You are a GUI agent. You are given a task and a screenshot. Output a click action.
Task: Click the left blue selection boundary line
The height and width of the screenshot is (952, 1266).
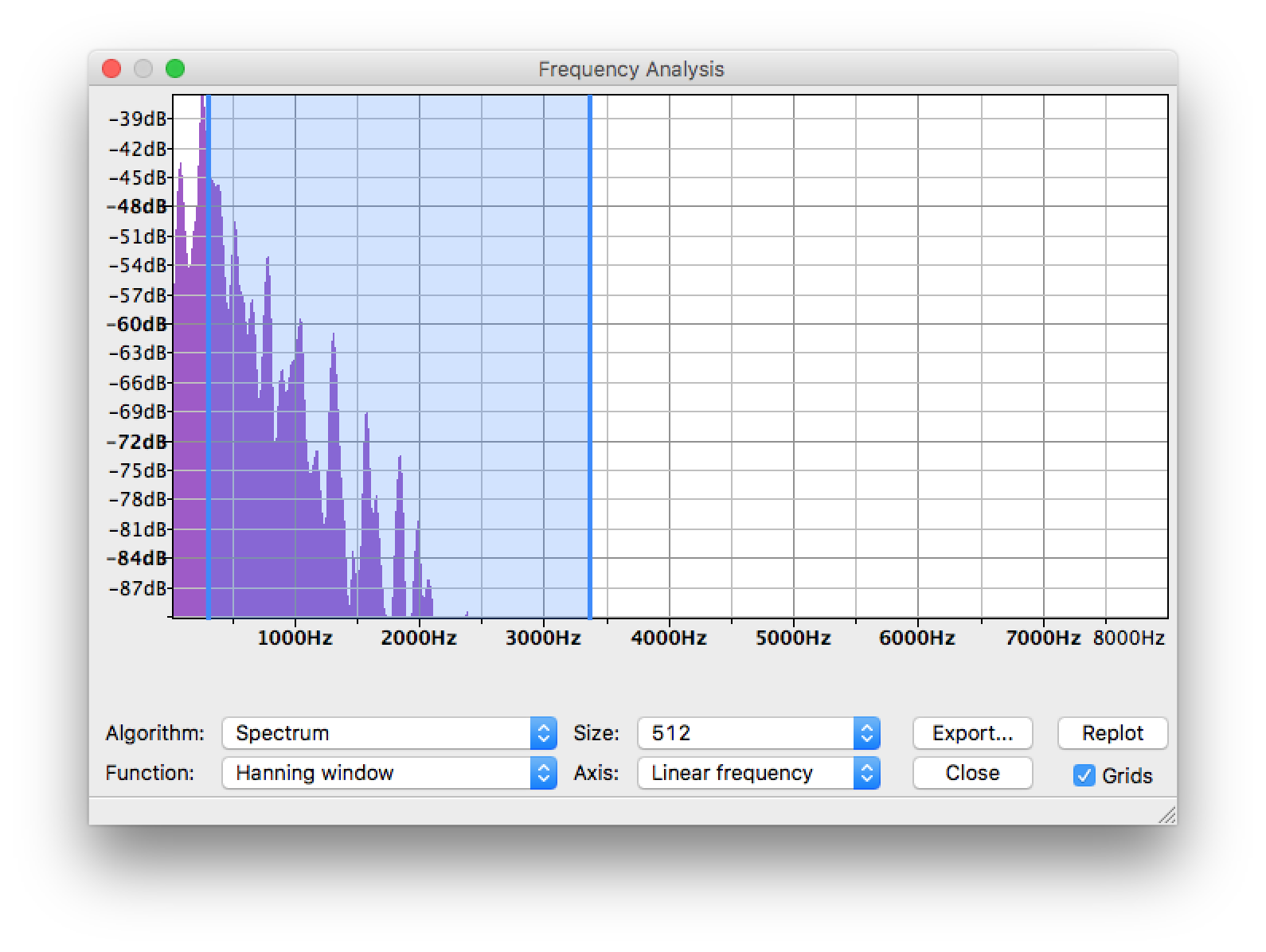point(209,357)
